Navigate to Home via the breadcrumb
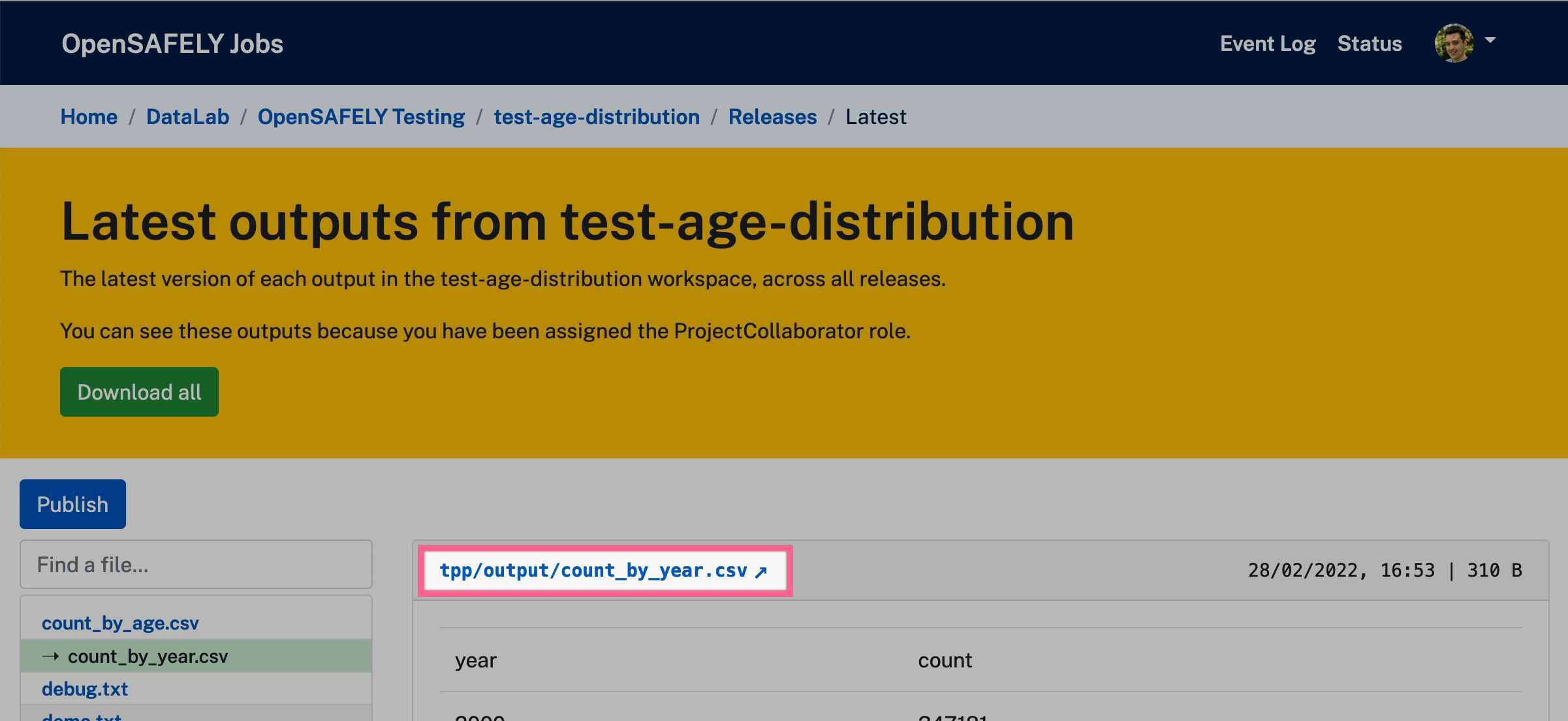The height and width of the screenshot is (721, 1568). coord(88,116)
